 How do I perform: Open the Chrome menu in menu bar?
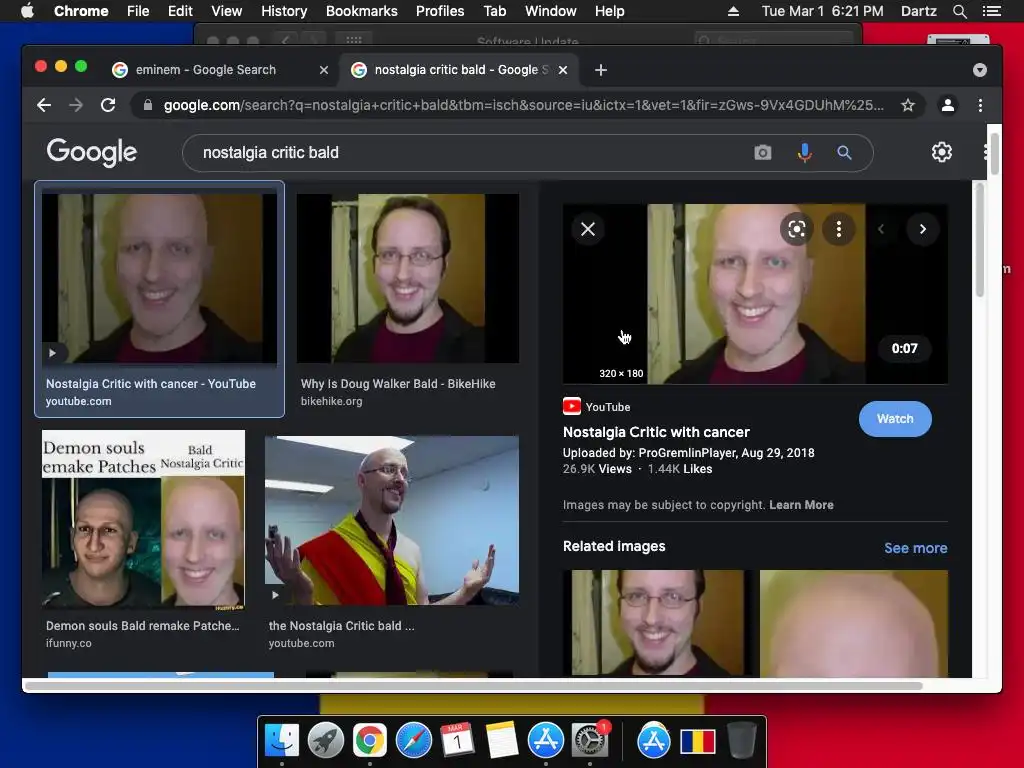tap(81, 11)
